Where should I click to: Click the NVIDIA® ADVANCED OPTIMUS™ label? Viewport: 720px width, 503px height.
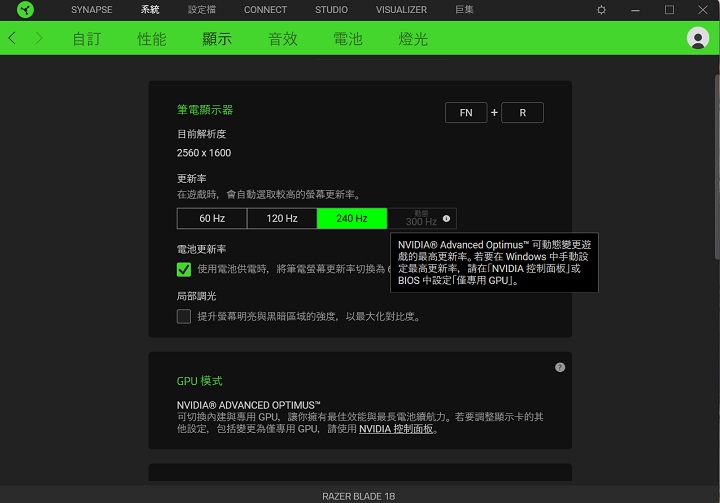click(248, 405)
